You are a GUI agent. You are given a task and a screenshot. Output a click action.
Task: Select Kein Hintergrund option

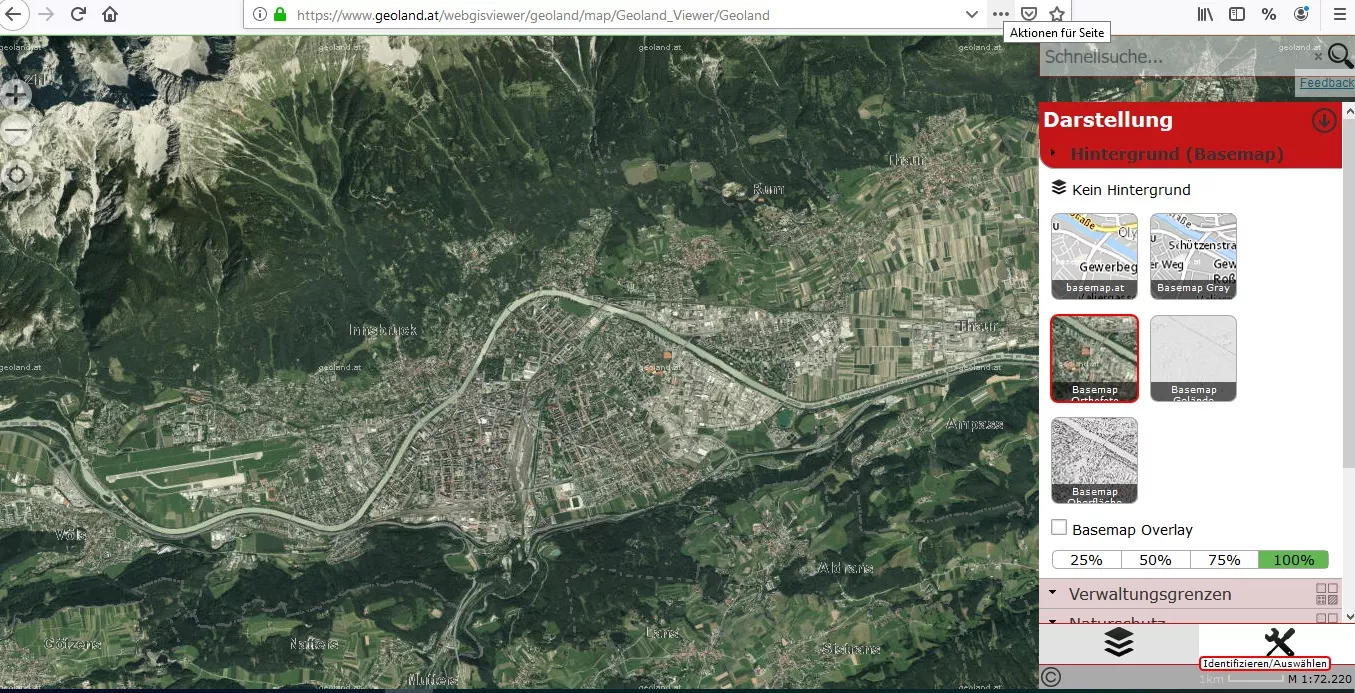(1130, 189)
